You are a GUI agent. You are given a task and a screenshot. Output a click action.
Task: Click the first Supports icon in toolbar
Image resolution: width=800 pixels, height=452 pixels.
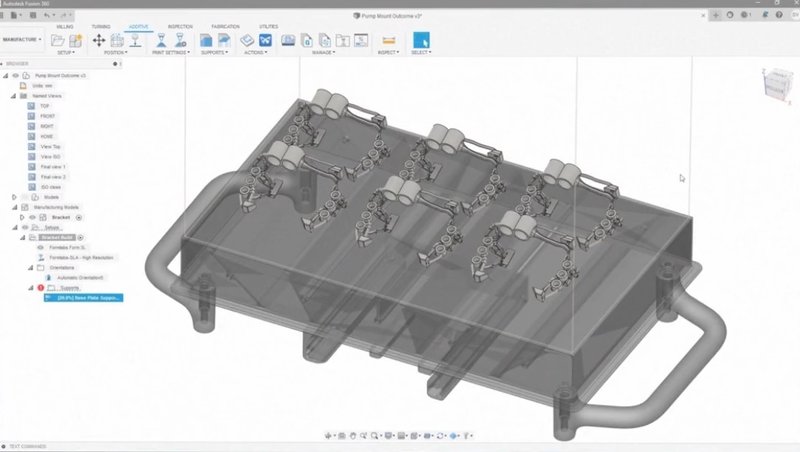point(206,40)
